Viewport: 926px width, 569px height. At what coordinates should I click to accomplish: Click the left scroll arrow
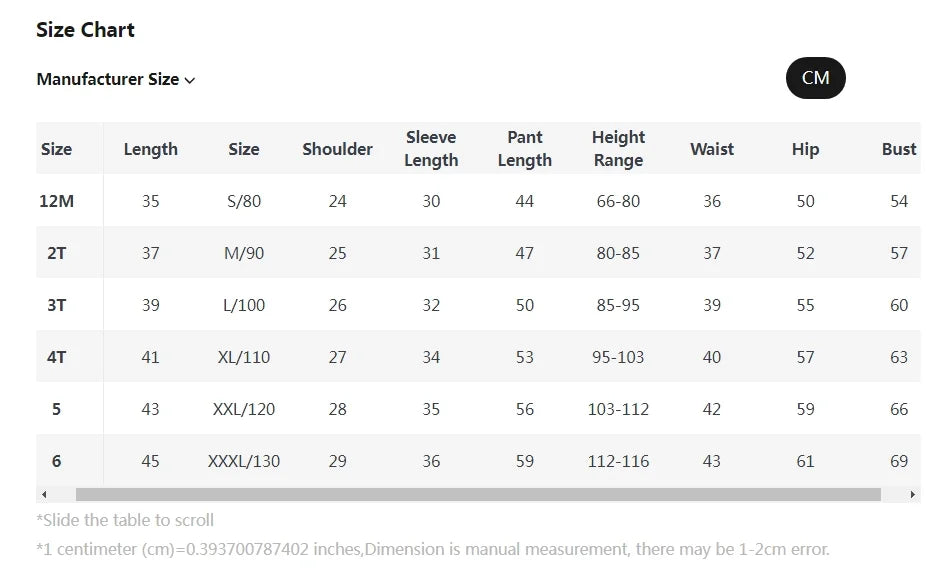(43, 495)
